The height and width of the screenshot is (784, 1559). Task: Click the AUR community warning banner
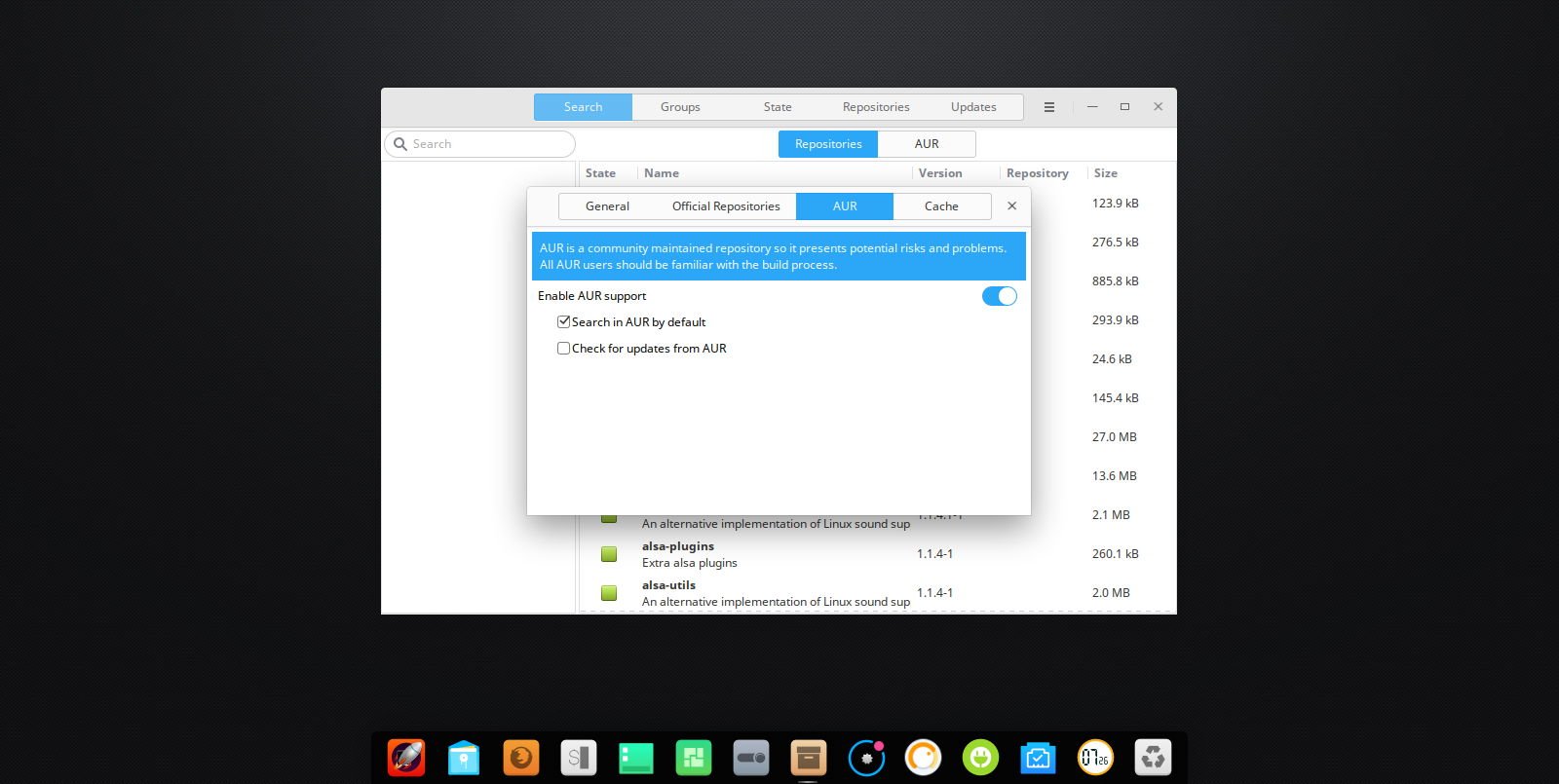(779, 256)
